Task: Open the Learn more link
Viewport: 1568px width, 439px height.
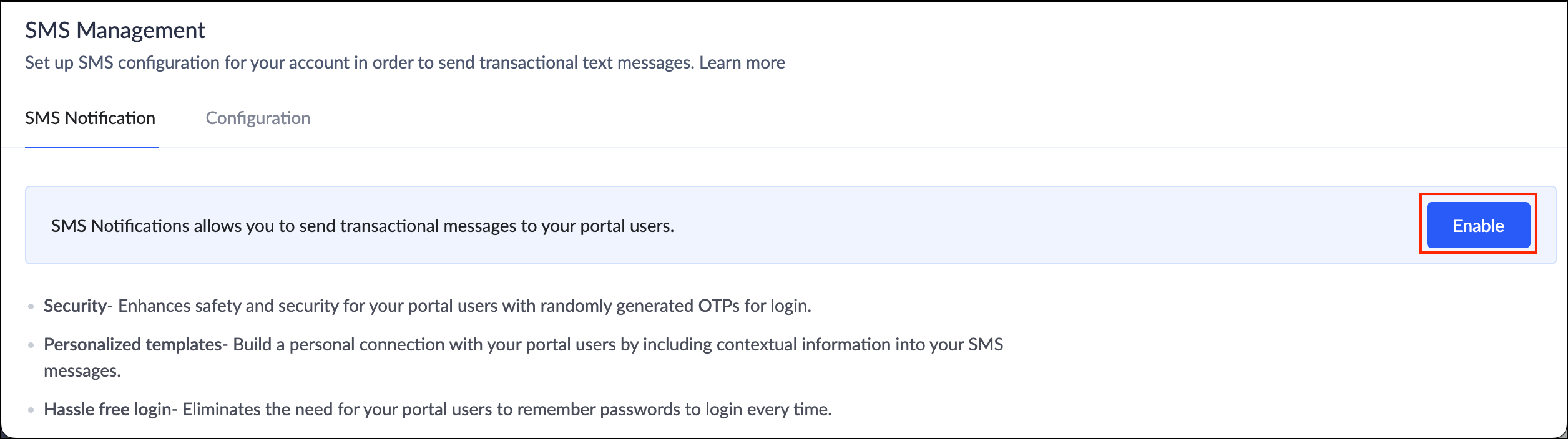Action: (x=742, y=62)
